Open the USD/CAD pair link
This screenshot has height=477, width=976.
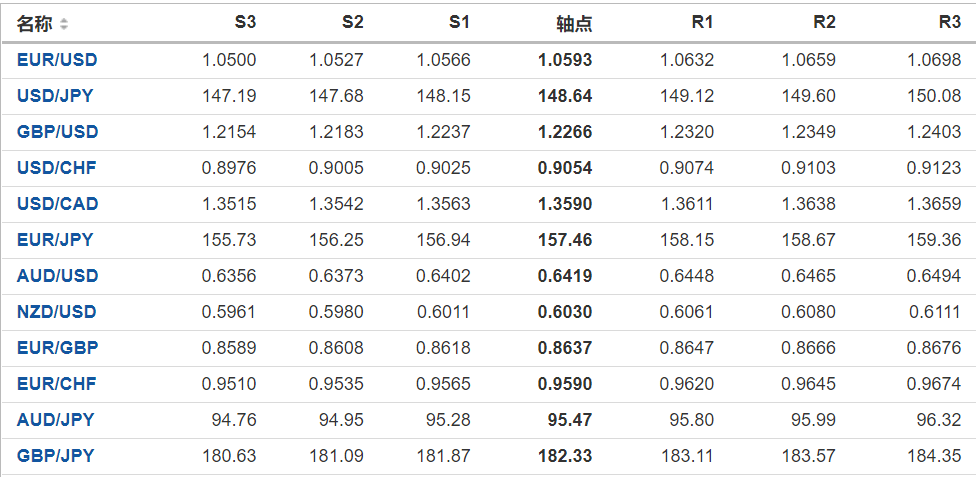point(57,204)
